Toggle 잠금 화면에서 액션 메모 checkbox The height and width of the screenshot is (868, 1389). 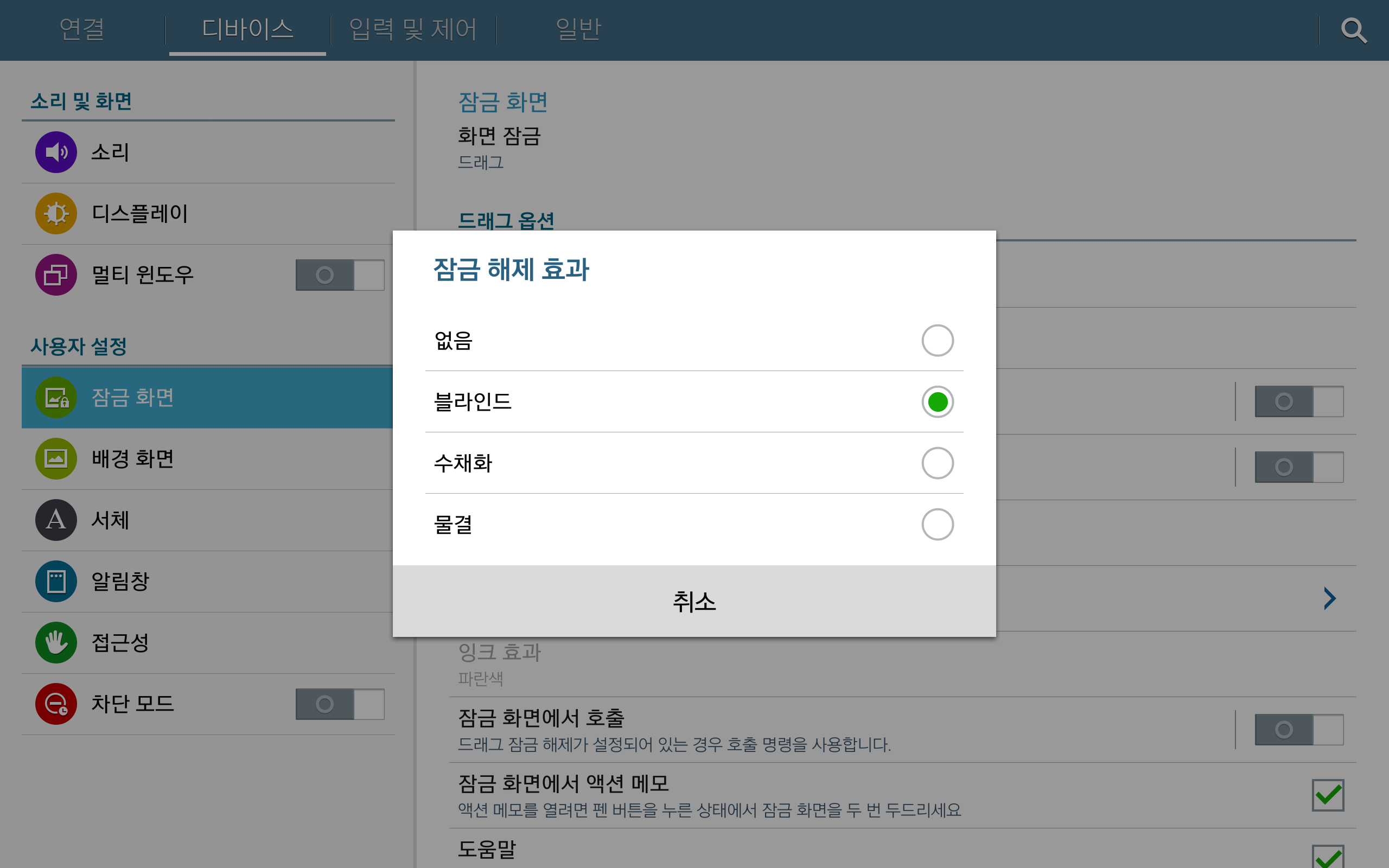(1327, 795)
